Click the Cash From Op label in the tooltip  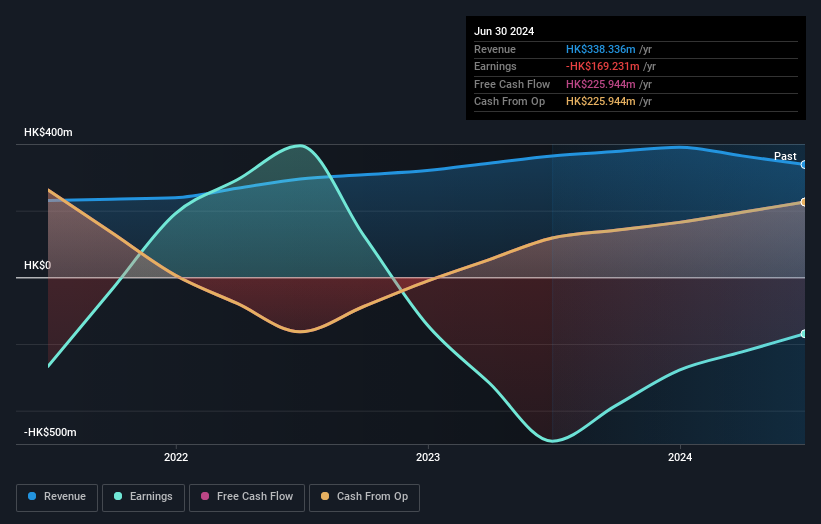click(509, 102)
